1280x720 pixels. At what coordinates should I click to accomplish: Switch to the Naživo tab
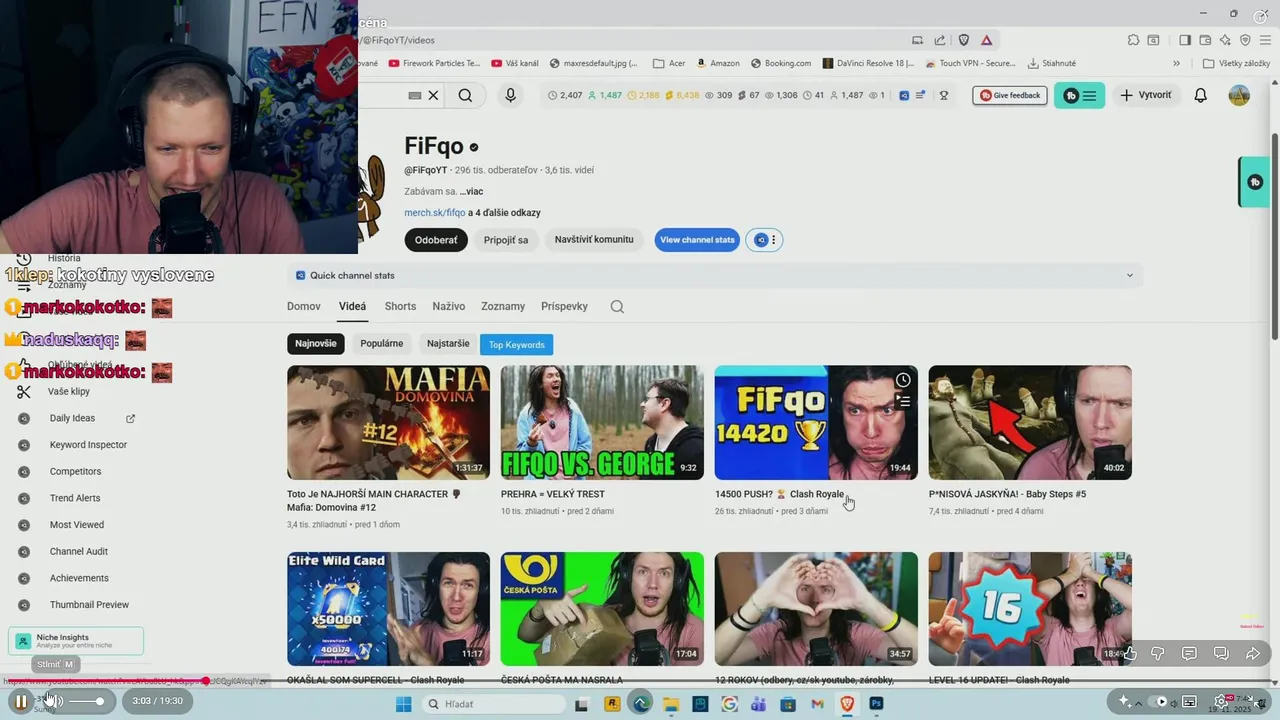click(x=449, y=306)
